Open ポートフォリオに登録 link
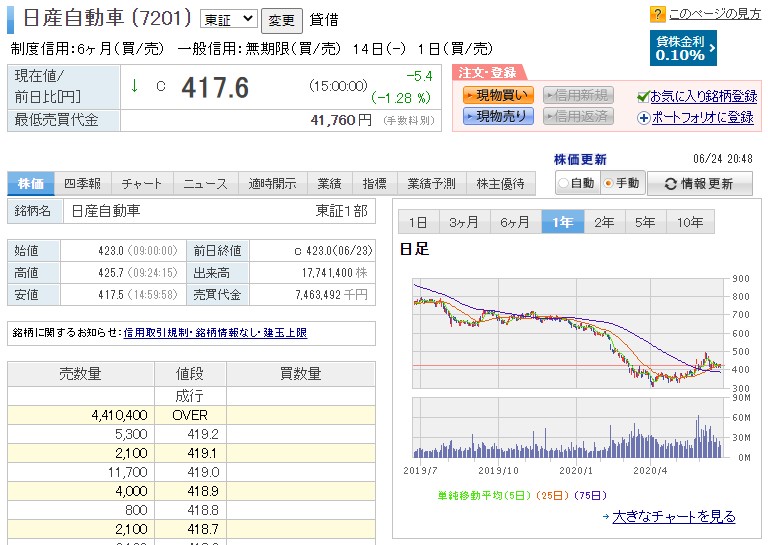768x545 pixels. 702,118
